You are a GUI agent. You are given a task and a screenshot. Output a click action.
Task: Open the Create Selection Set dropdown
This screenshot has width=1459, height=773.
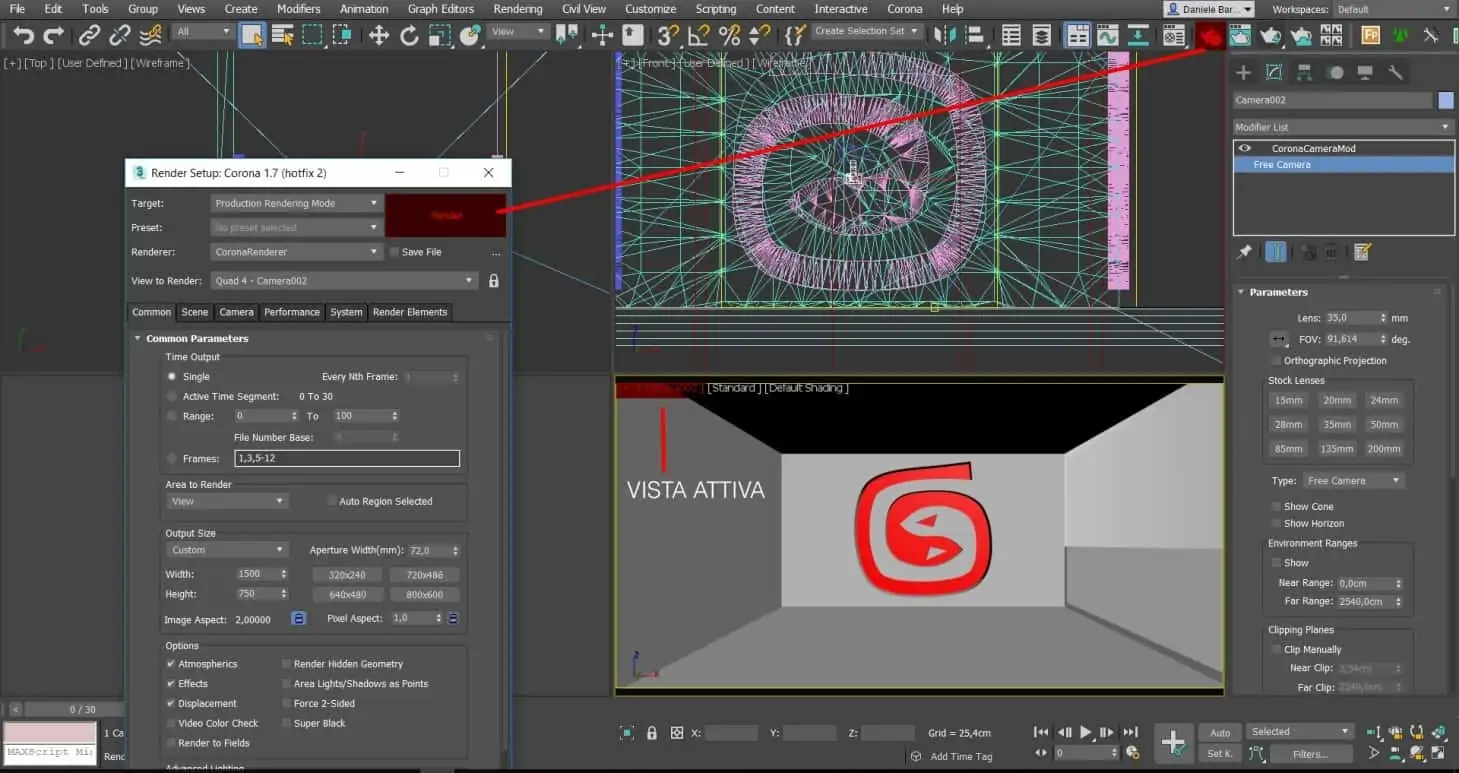tap(866, 31)
